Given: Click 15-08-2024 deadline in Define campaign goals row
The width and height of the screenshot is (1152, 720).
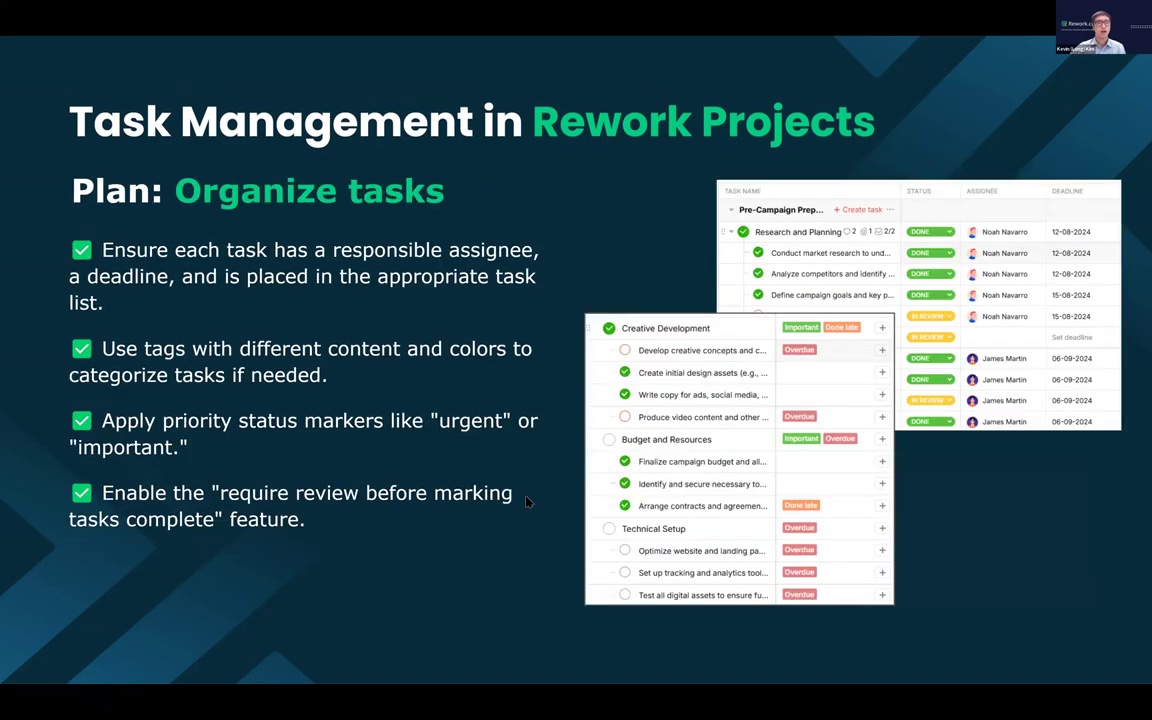Looking at the screenshot, I should (x=1071, y=295).
